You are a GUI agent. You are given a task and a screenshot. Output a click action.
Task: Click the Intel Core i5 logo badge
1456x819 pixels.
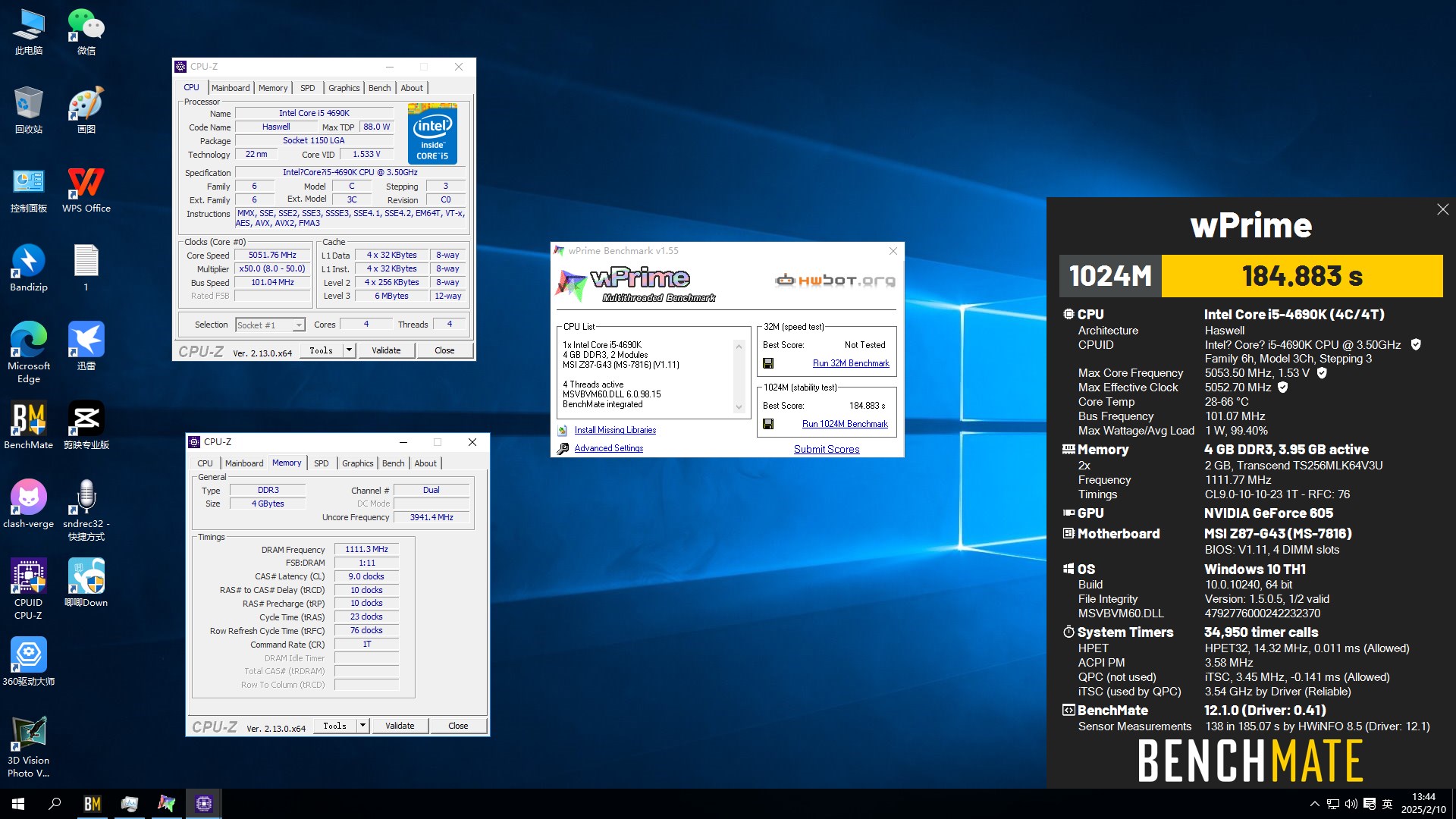(432, 134)
